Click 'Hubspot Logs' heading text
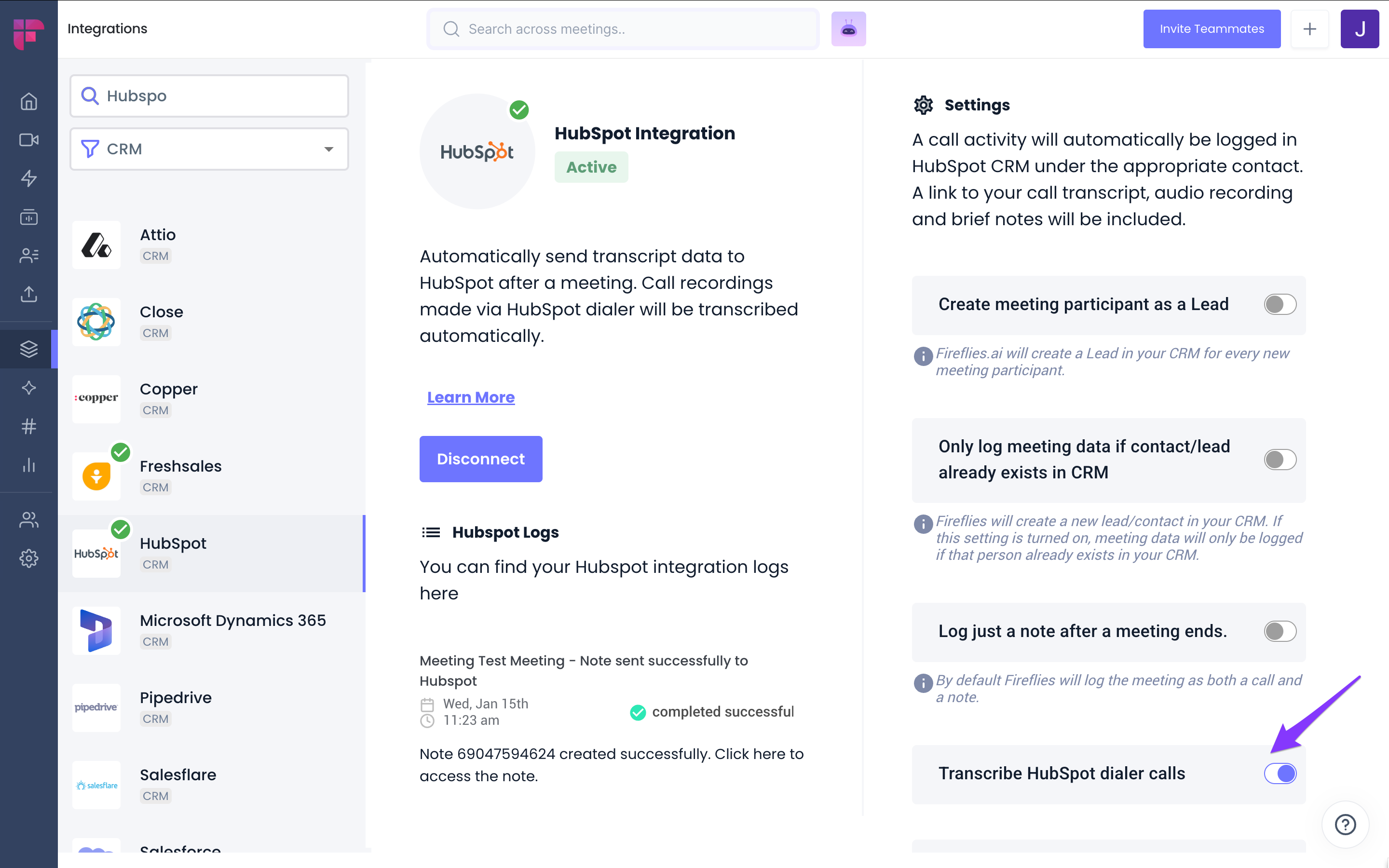The image size is (1389, 868). tap(505, 532)
